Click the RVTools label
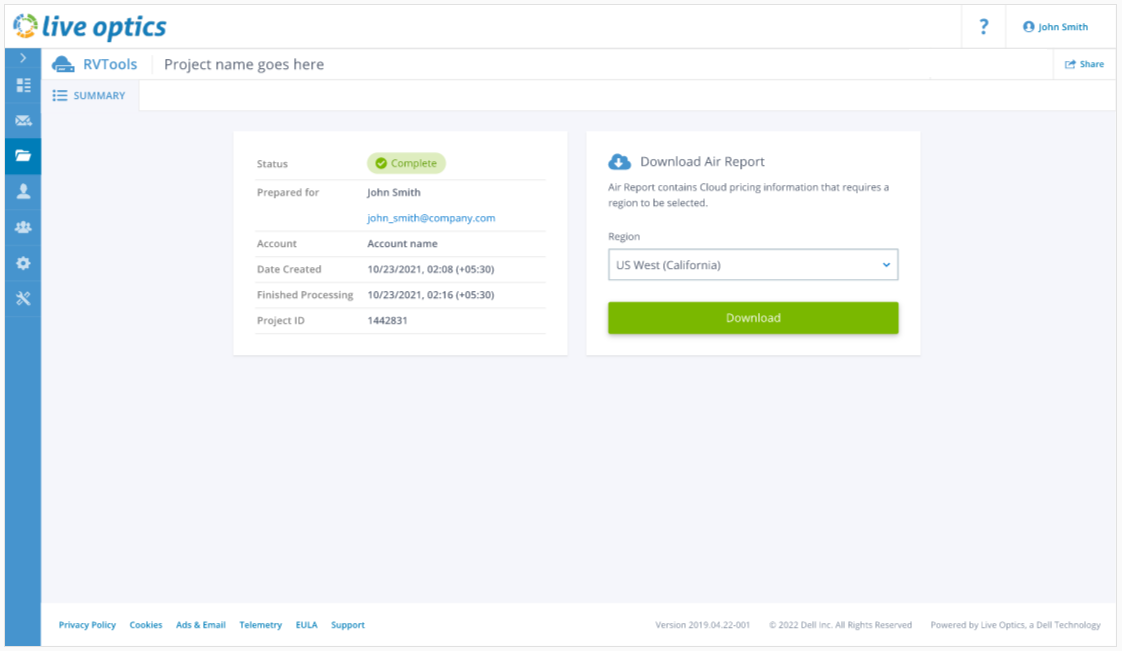 [109, 64]
